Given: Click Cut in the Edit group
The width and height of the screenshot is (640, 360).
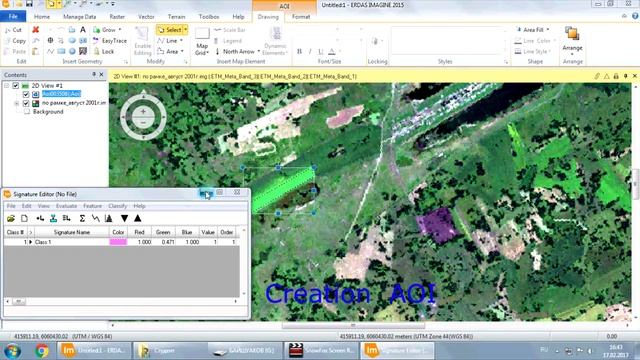Looking at the screenshot, I should 13,30.
